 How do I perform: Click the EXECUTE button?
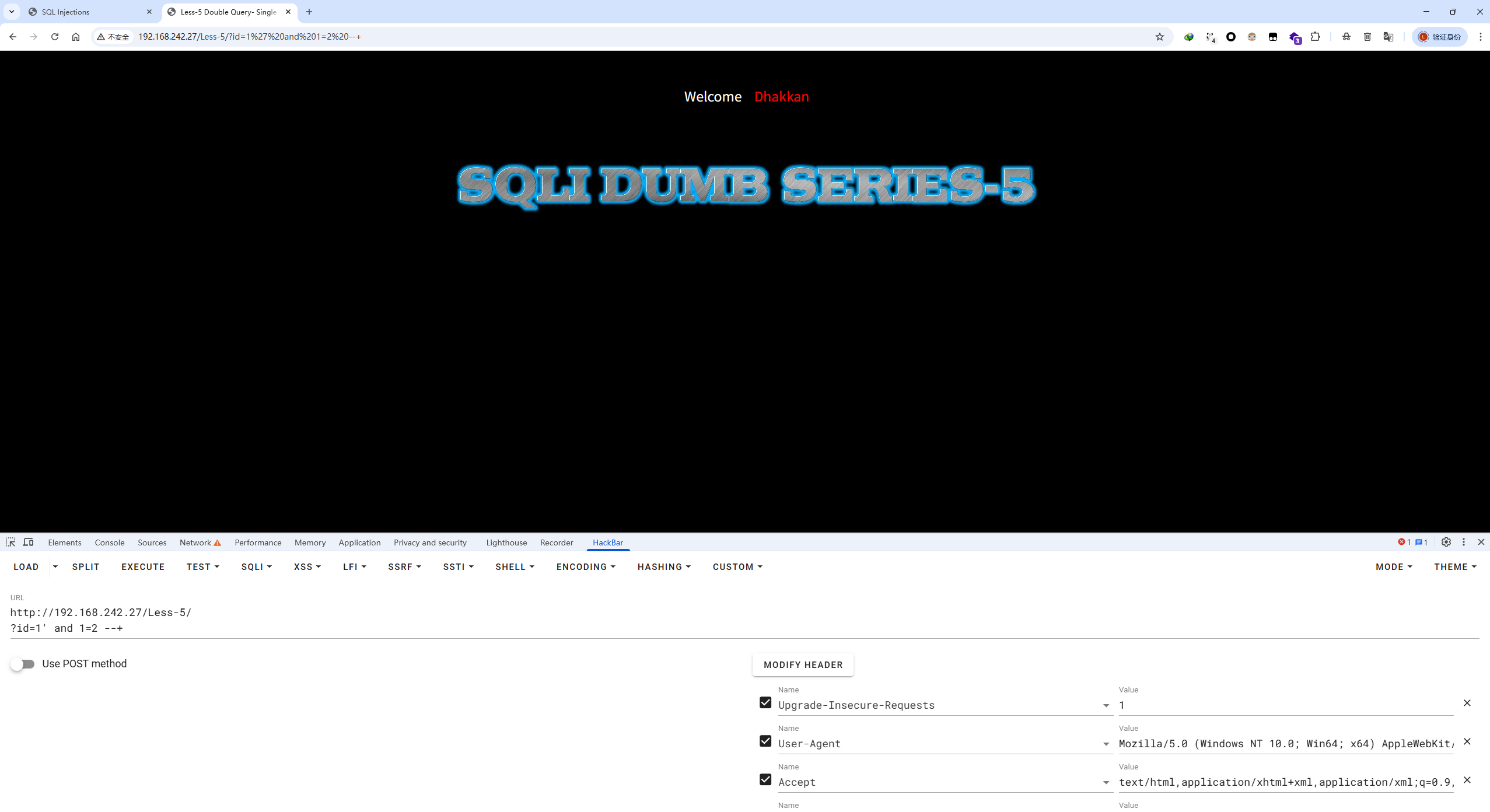click(x=143, y=567)
